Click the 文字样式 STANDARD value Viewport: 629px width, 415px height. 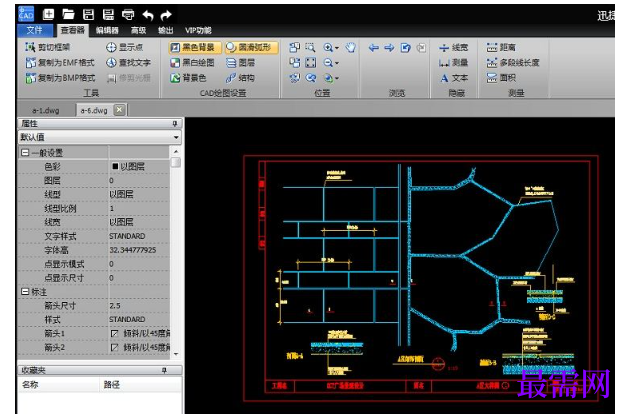click(x=127, y=236)
